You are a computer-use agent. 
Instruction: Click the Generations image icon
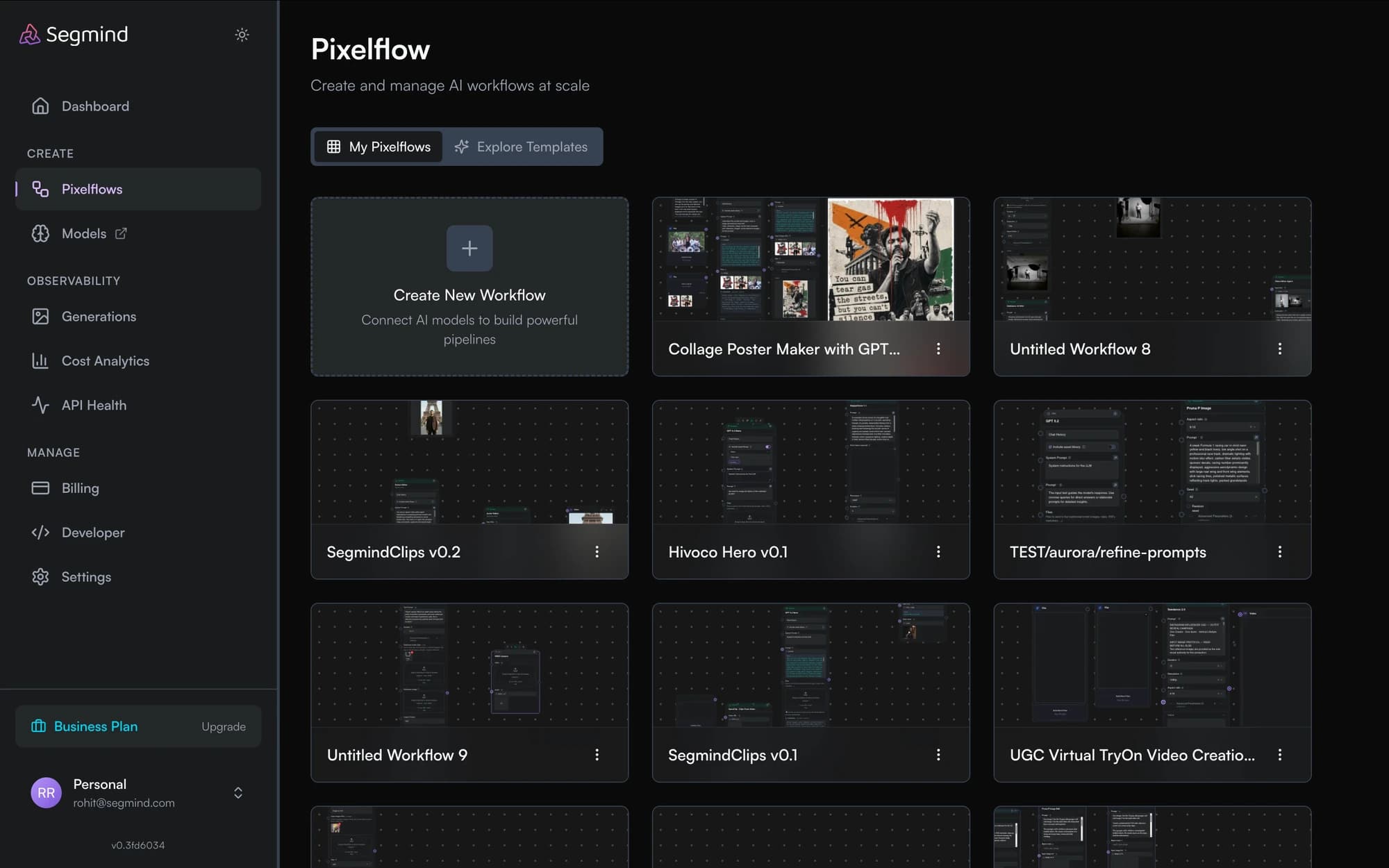(x=40, y=317)
